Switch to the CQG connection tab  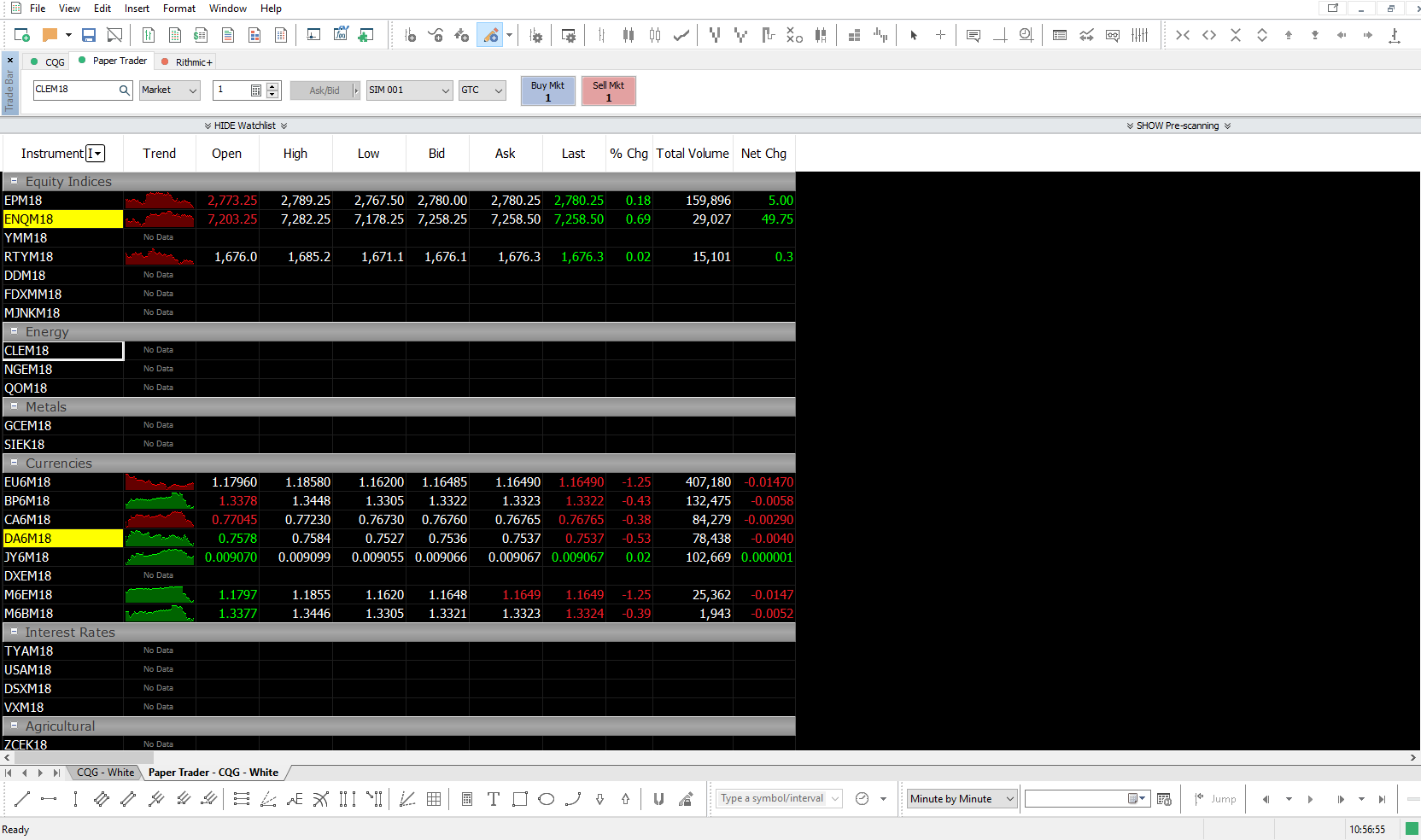pyautogui.click(x=48, y=61)
